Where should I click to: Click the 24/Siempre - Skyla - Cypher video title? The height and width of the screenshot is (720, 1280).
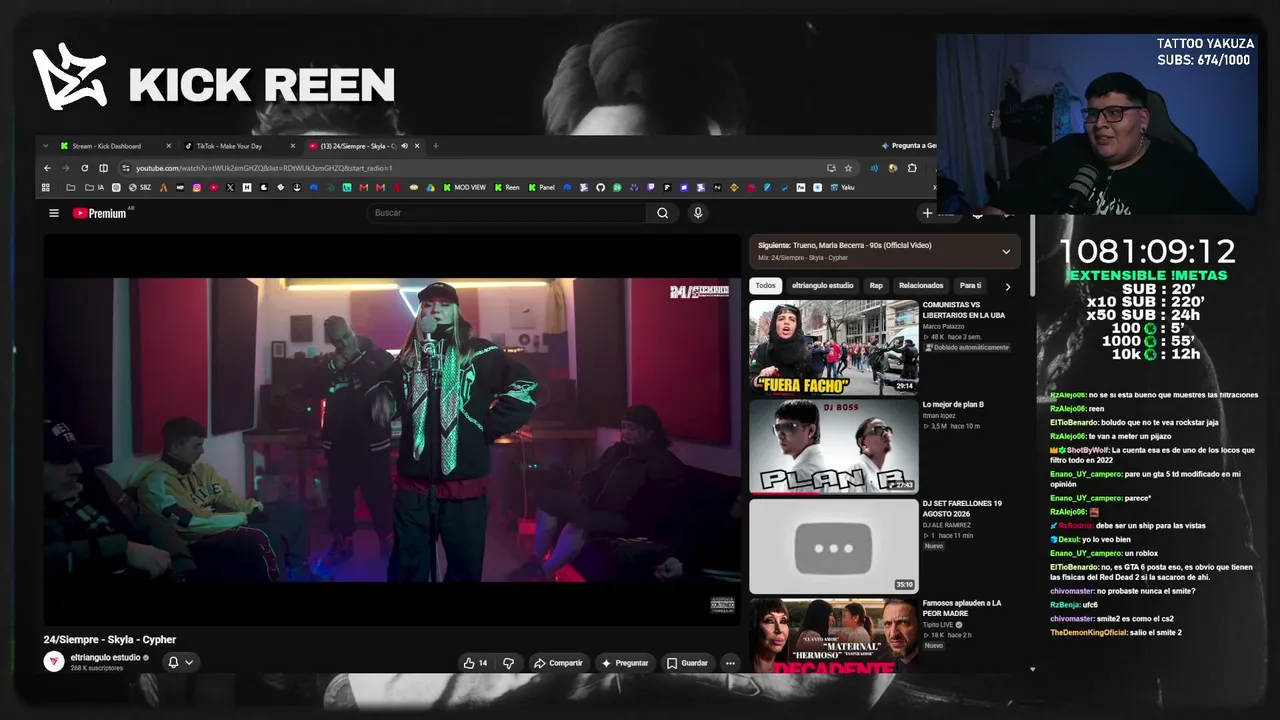pos(110,640)
